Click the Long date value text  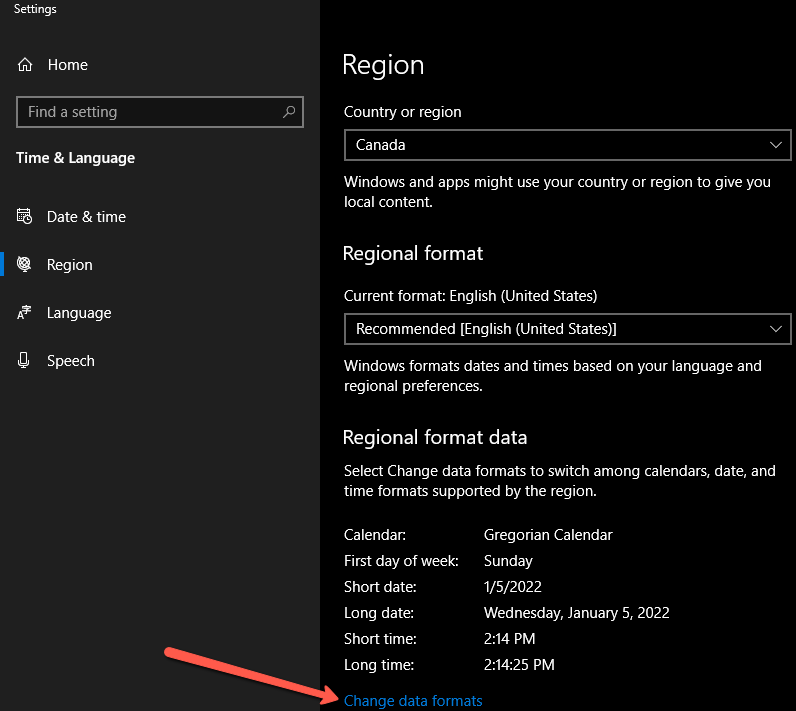coord(576,613)
